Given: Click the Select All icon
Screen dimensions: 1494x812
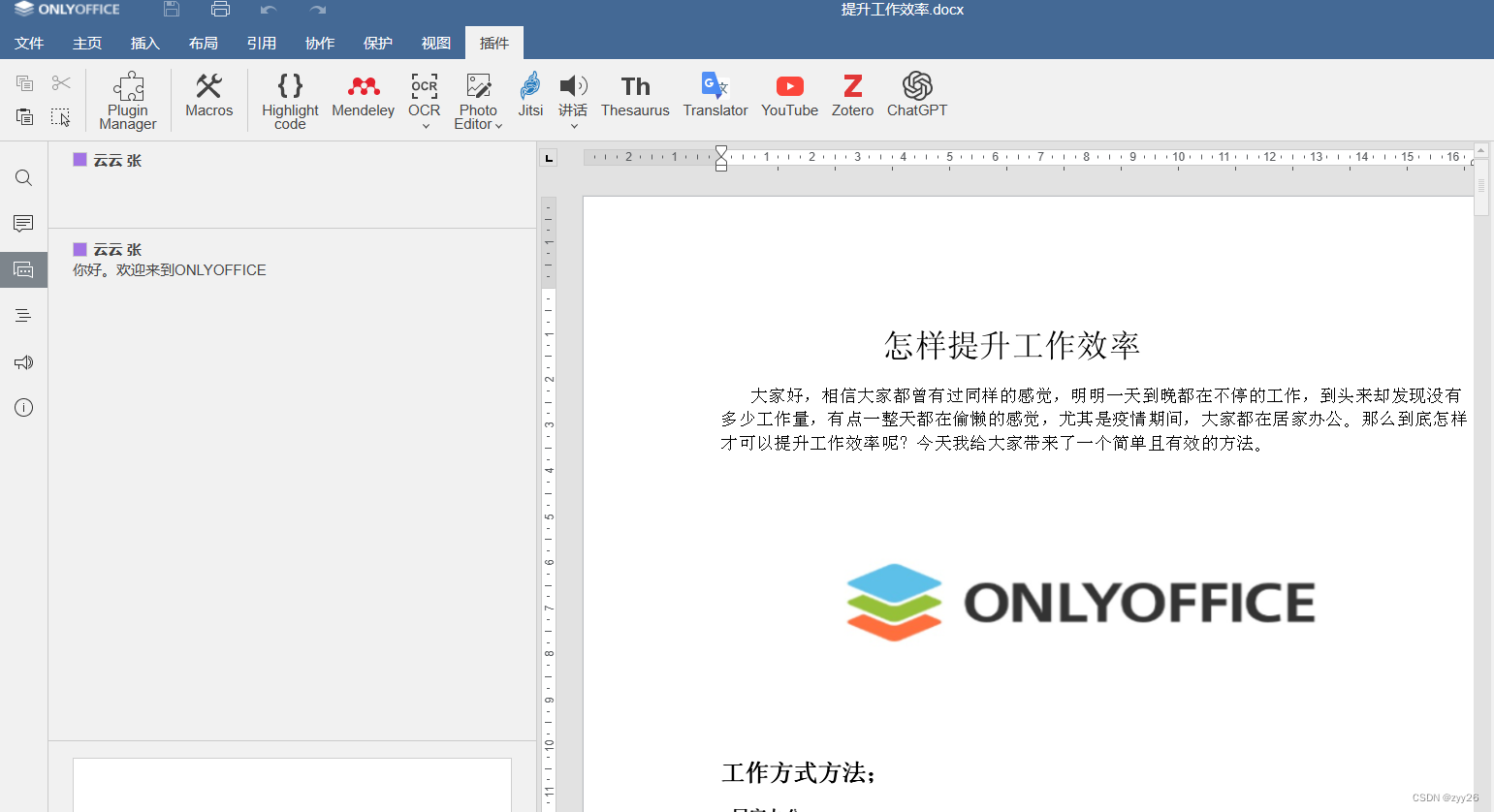Looking at the screenshot, I should (x=61, y=117).
